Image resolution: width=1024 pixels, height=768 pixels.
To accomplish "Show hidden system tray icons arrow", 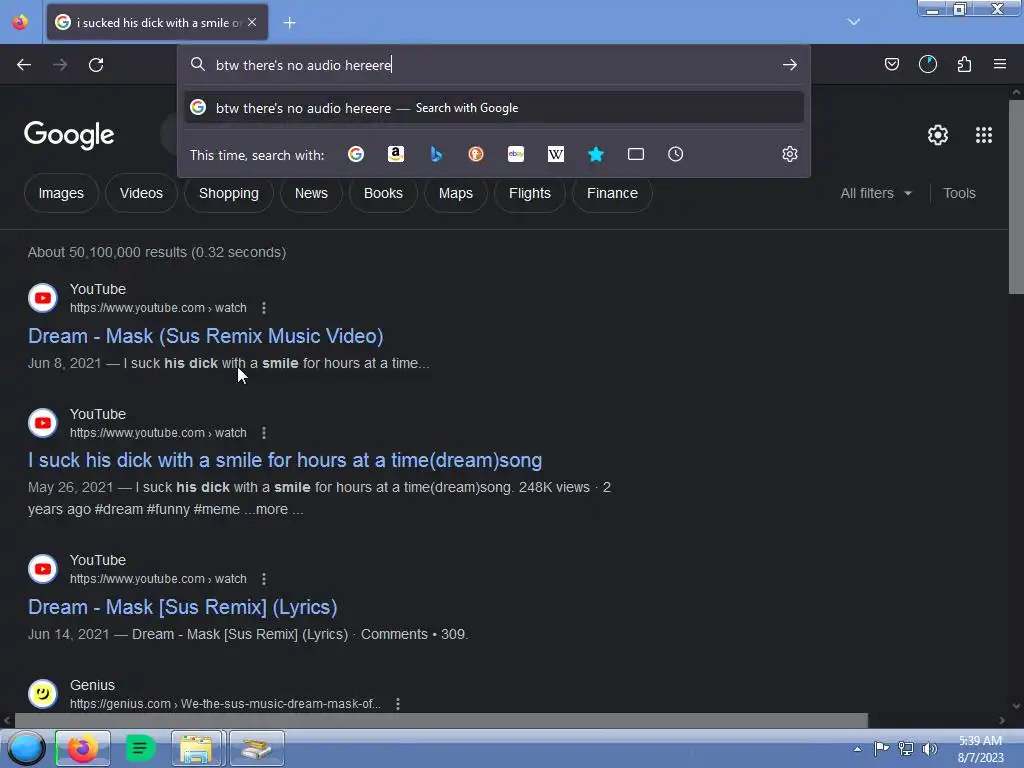I will click(x=857, y=749).
